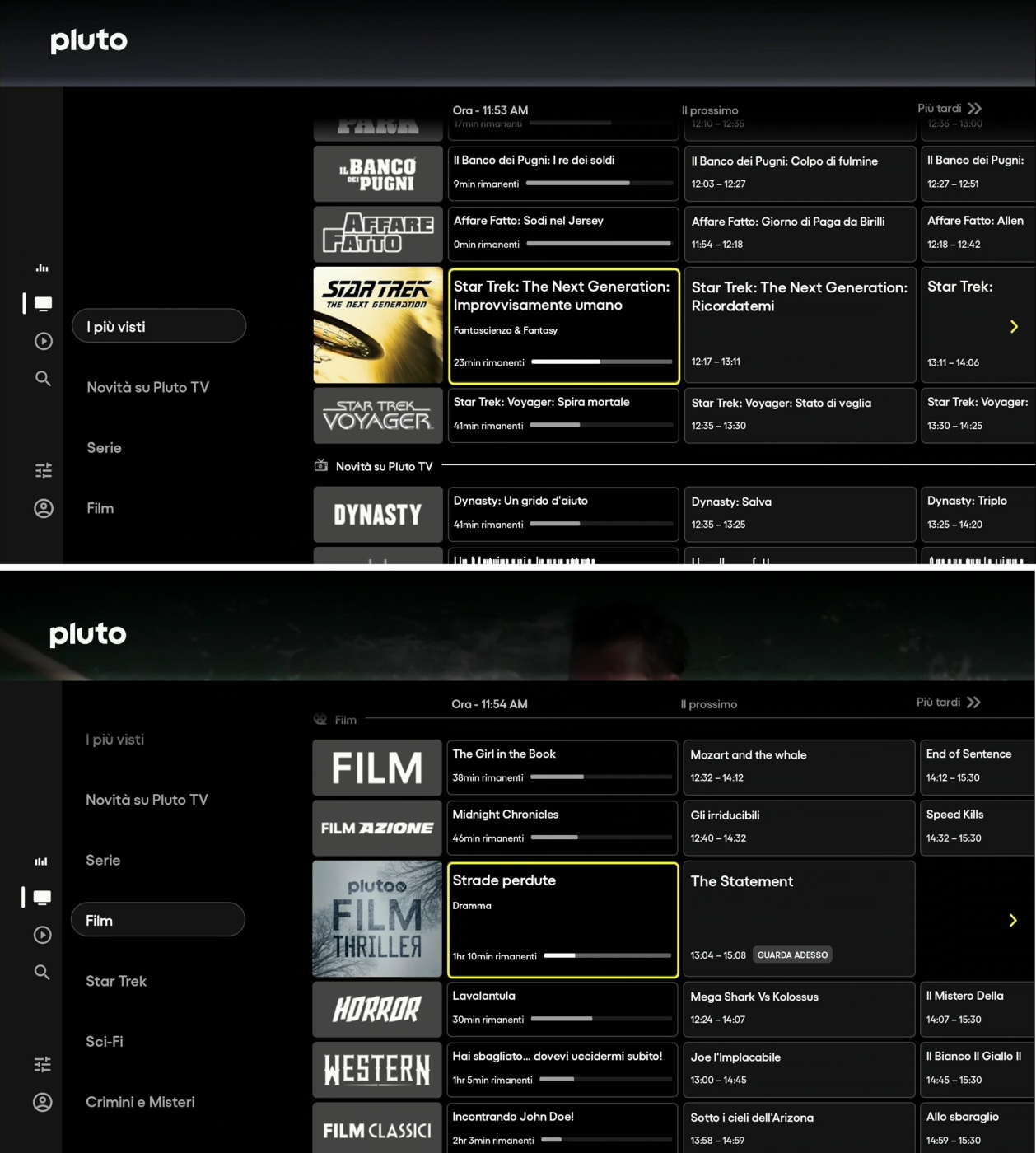Select Serie in the upper category menu
Viewport: 1036px width, 1153px height.
pyautogui.click(x=104, y=448)
